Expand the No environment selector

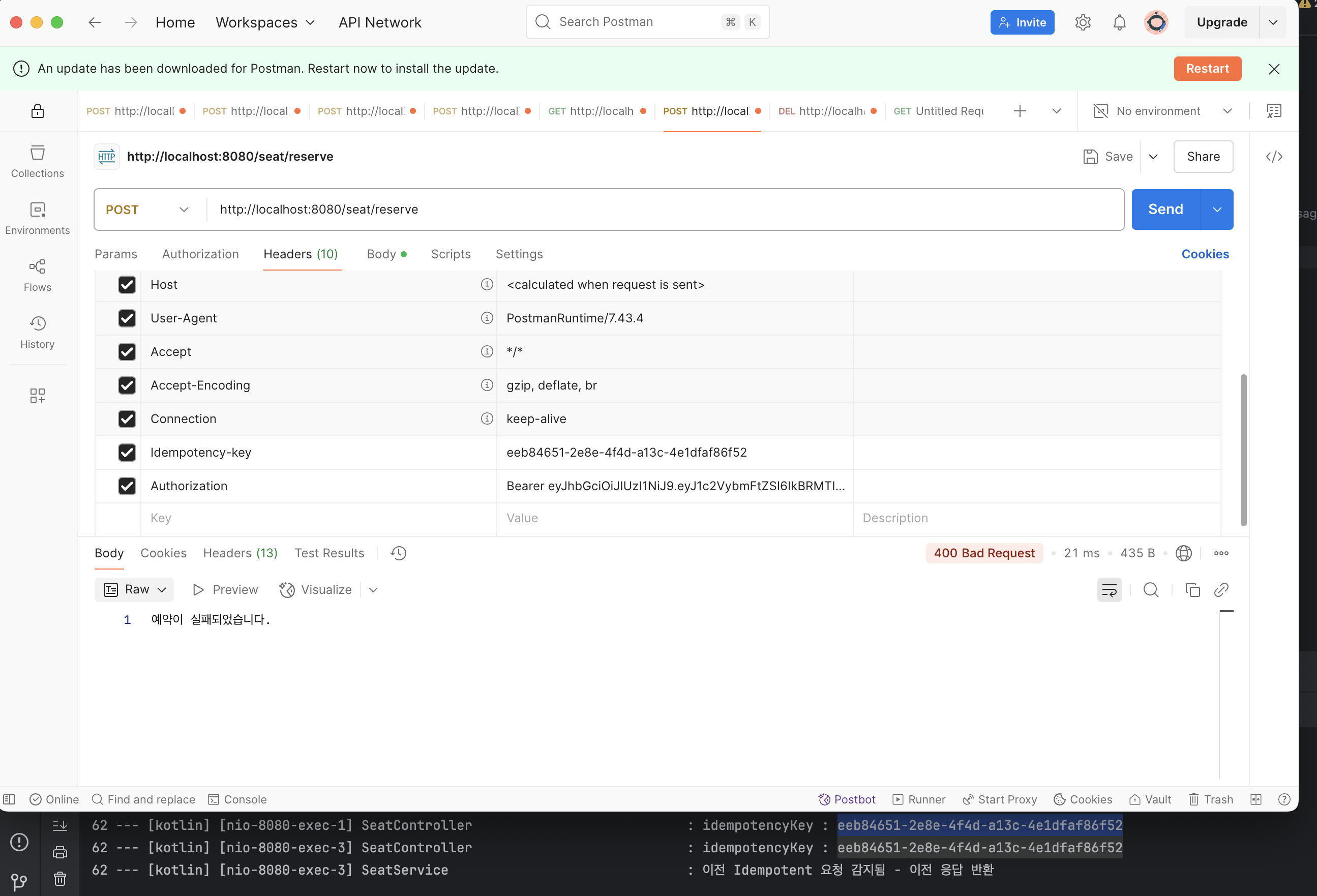click(1162, 111)
